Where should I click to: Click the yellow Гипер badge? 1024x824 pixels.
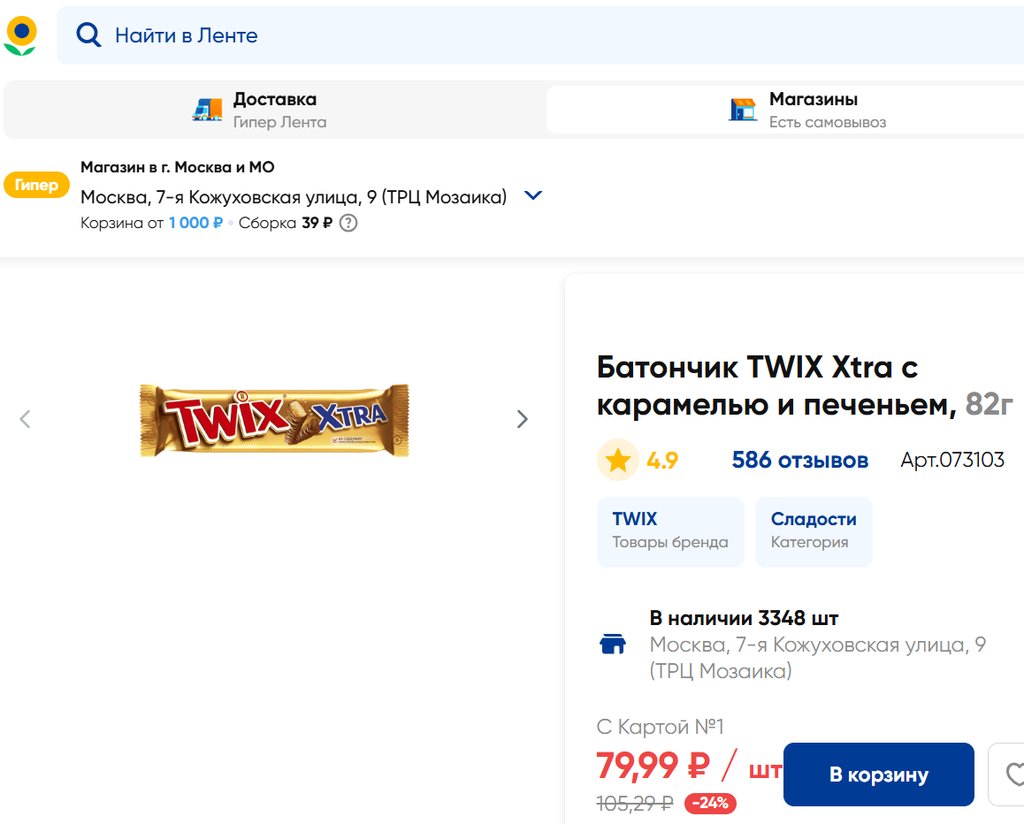36,185
